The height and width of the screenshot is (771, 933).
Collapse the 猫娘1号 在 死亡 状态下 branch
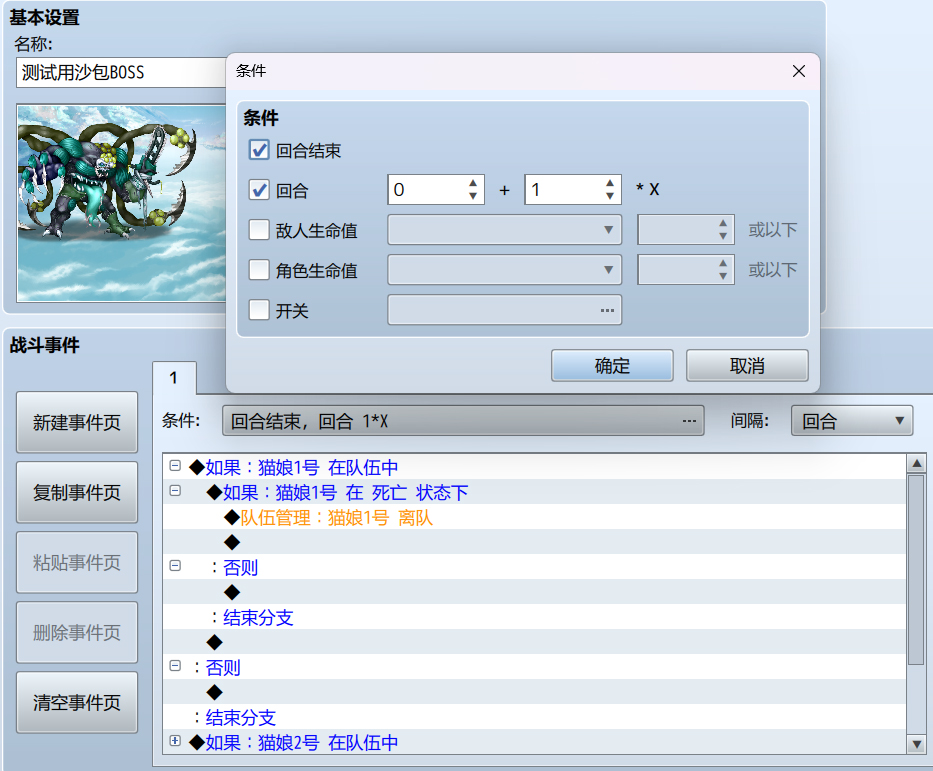175,491
